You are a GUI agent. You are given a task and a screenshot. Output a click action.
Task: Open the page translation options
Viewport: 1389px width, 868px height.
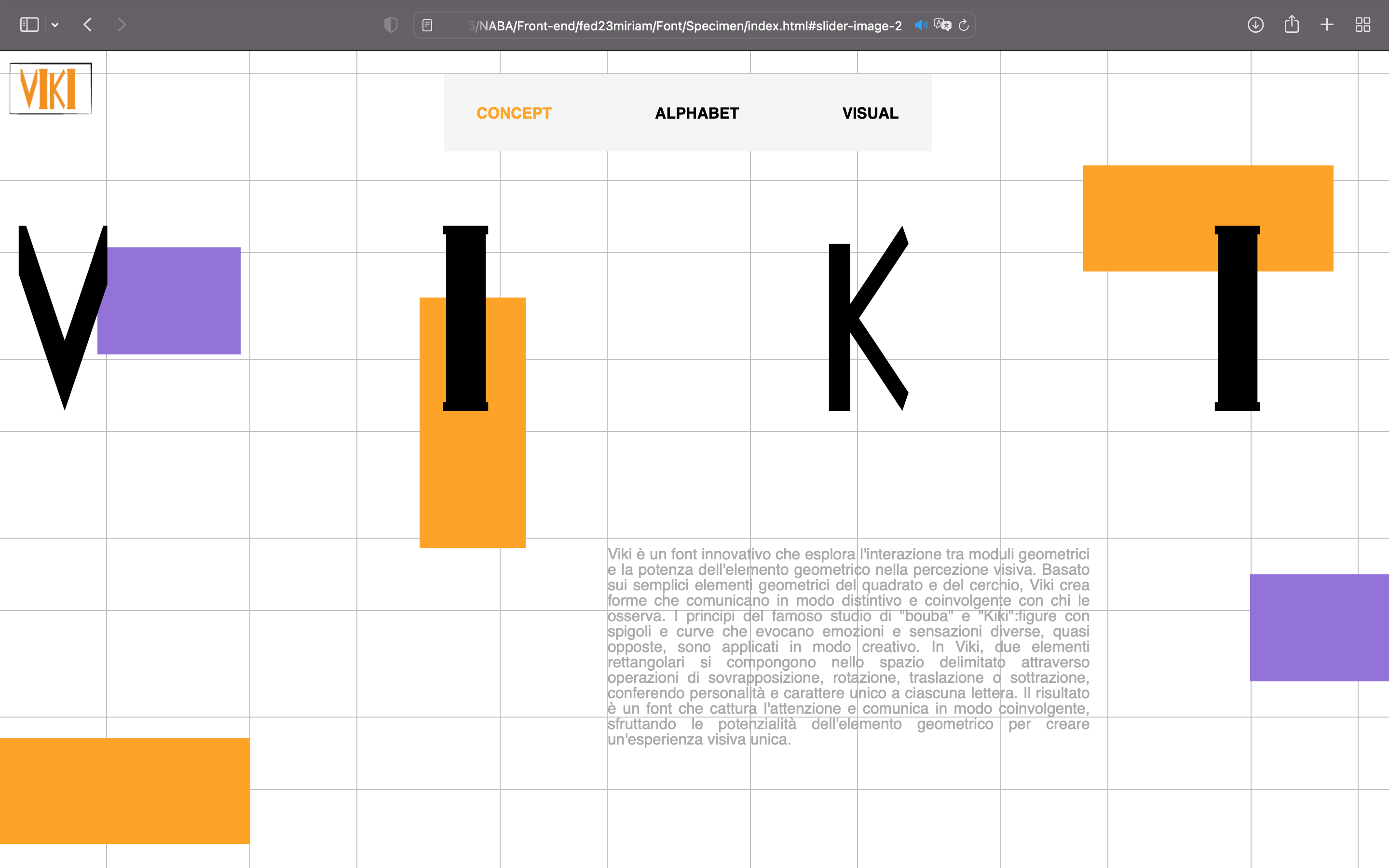pos(942,25)
